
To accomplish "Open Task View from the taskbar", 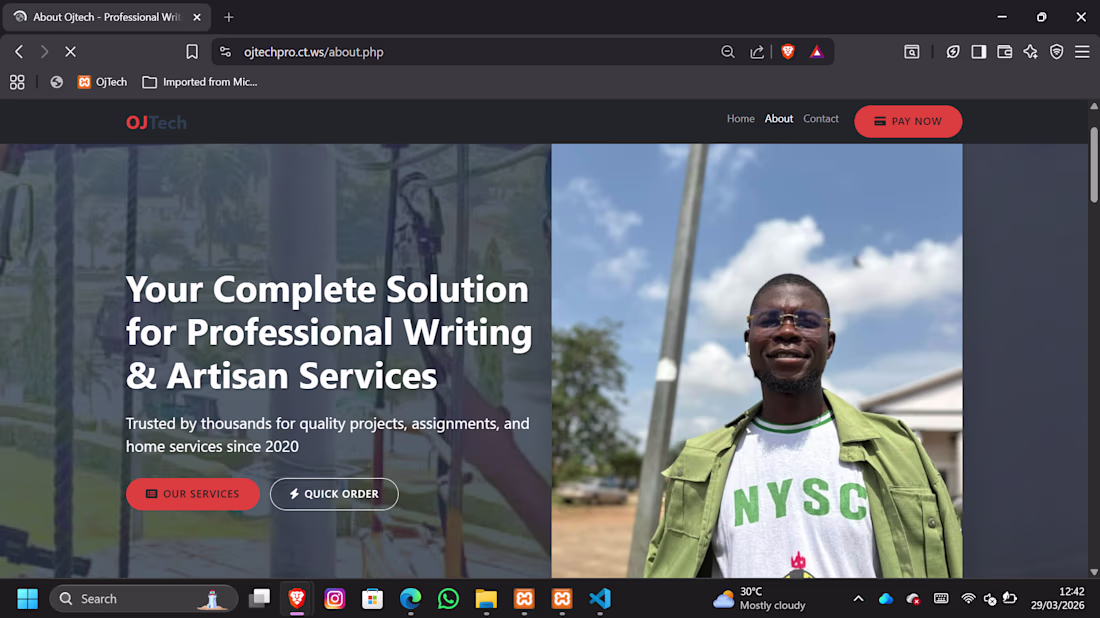I will point(260,598).
